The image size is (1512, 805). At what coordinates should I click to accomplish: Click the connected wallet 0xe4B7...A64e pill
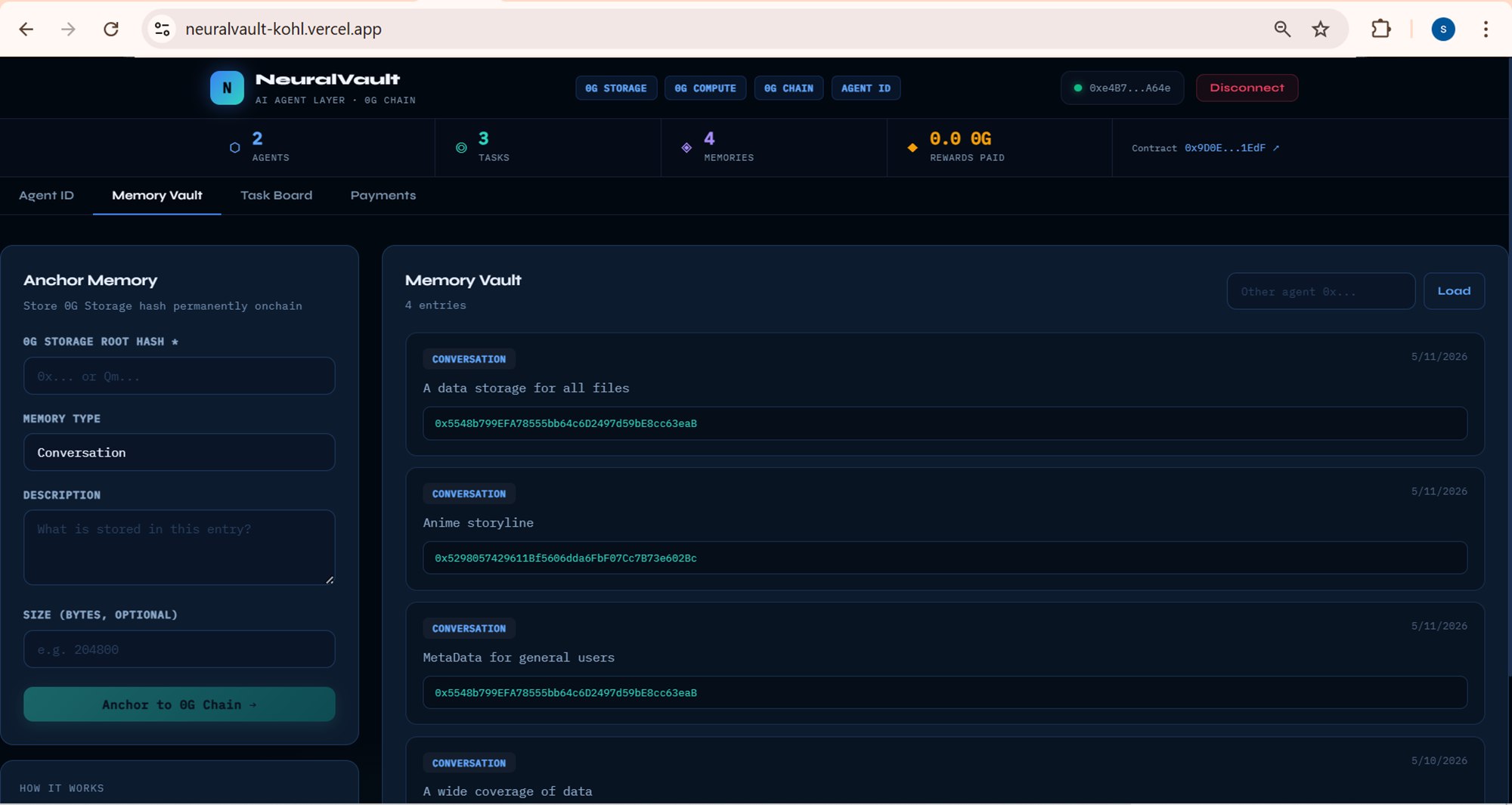pyautogui.click(x=1122, y=88)
